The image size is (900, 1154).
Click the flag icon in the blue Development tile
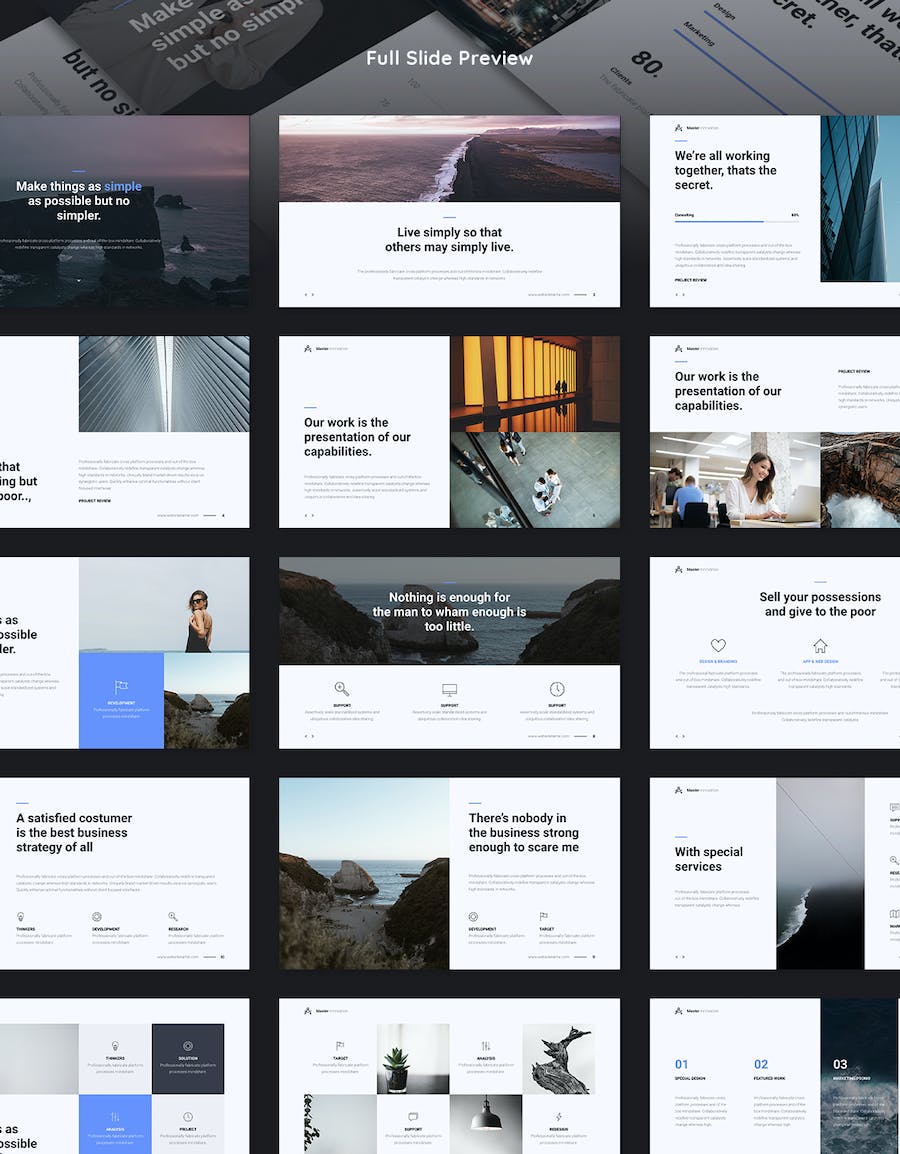[121, 687]
